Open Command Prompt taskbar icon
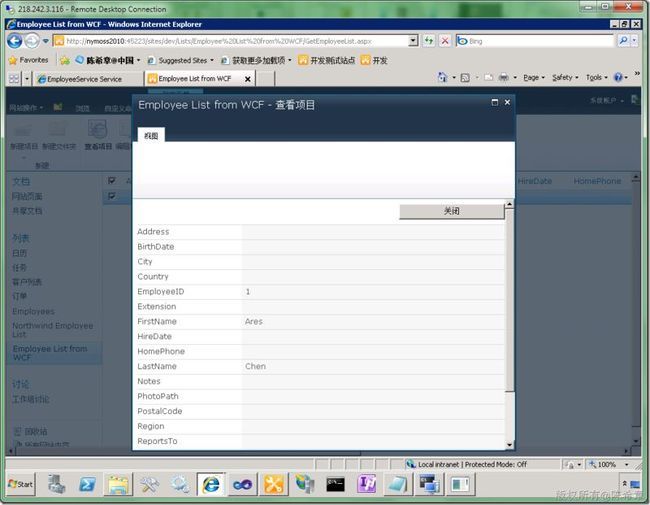 pyautogui.click(x=335, y=484)
